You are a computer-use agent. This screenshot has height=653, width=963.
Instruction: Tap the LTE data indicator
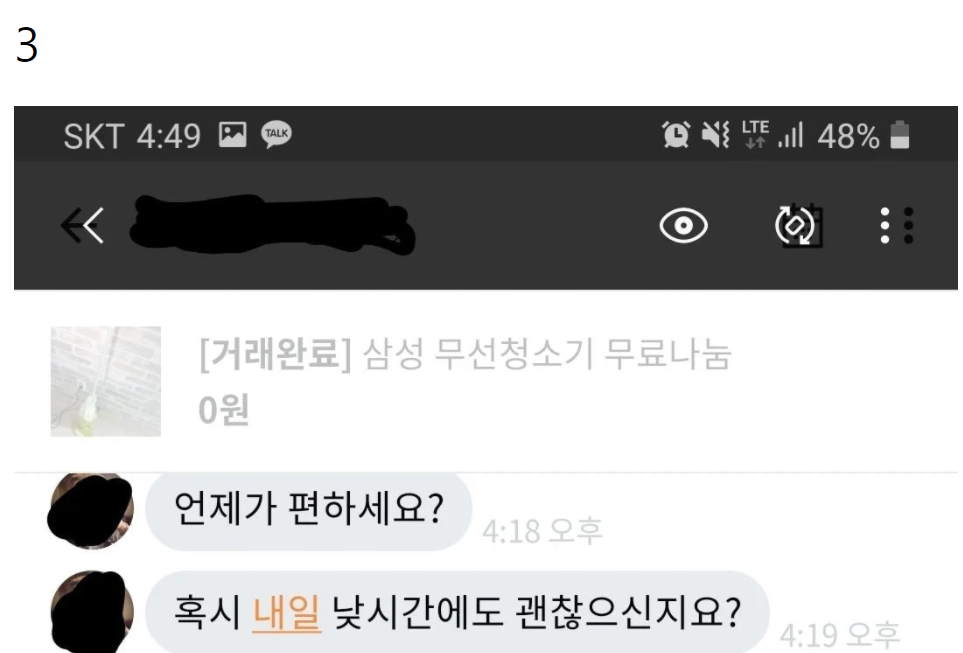coord(755,135)
